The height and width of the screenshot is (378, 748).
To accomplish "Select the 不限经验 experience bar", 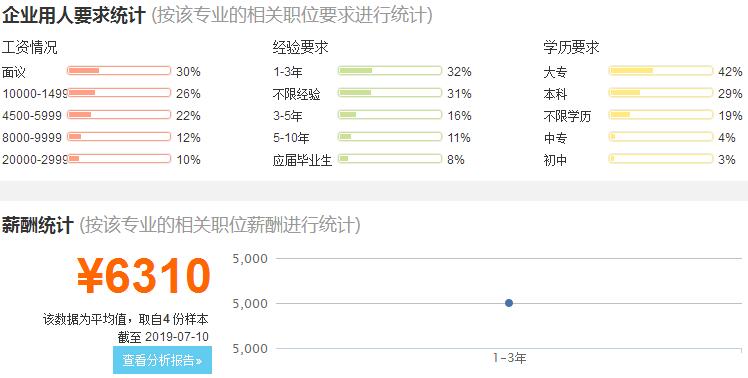I will click(x=390, y=93).
